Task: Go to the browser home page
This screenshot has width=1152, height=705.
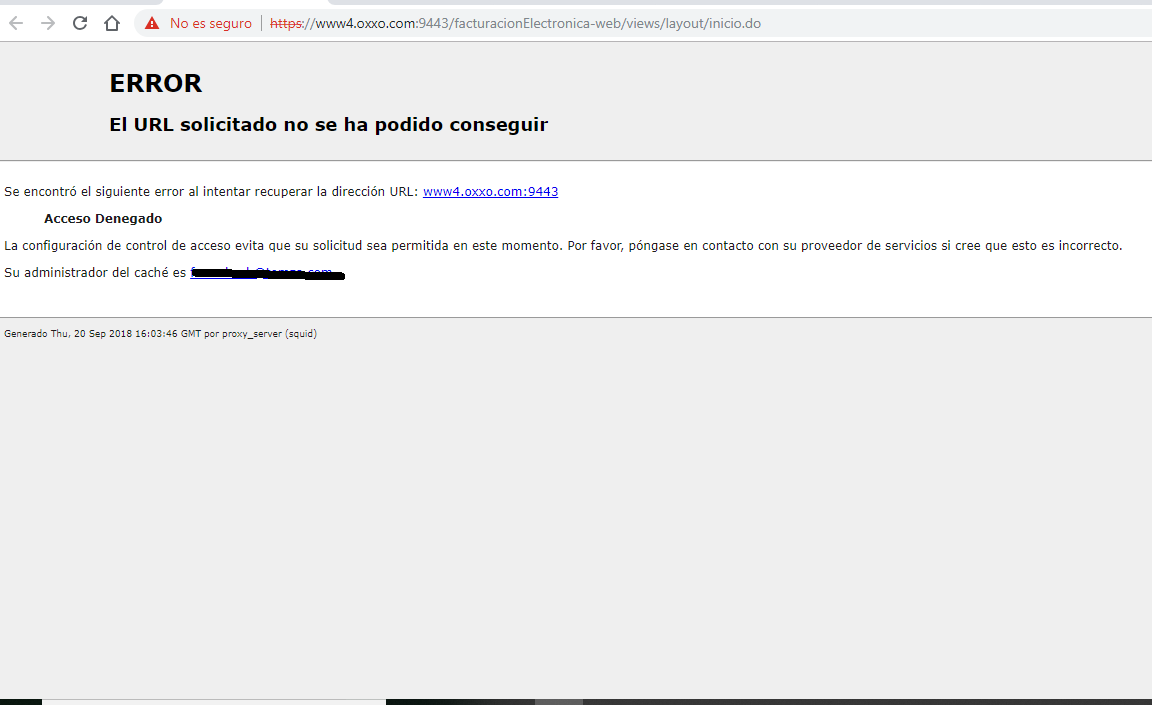Action: tap(112, 23)
